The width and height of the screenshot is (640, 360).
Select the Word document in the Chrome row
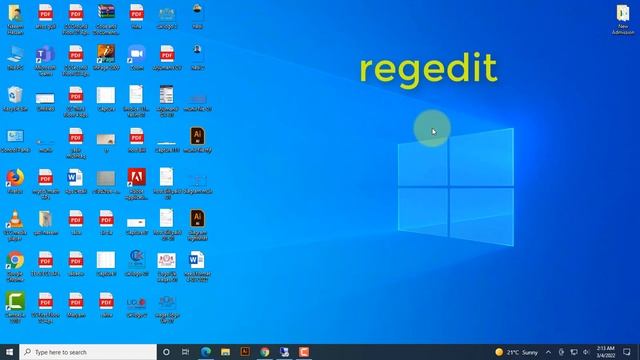pyautogui.click(x=197, y=267)
